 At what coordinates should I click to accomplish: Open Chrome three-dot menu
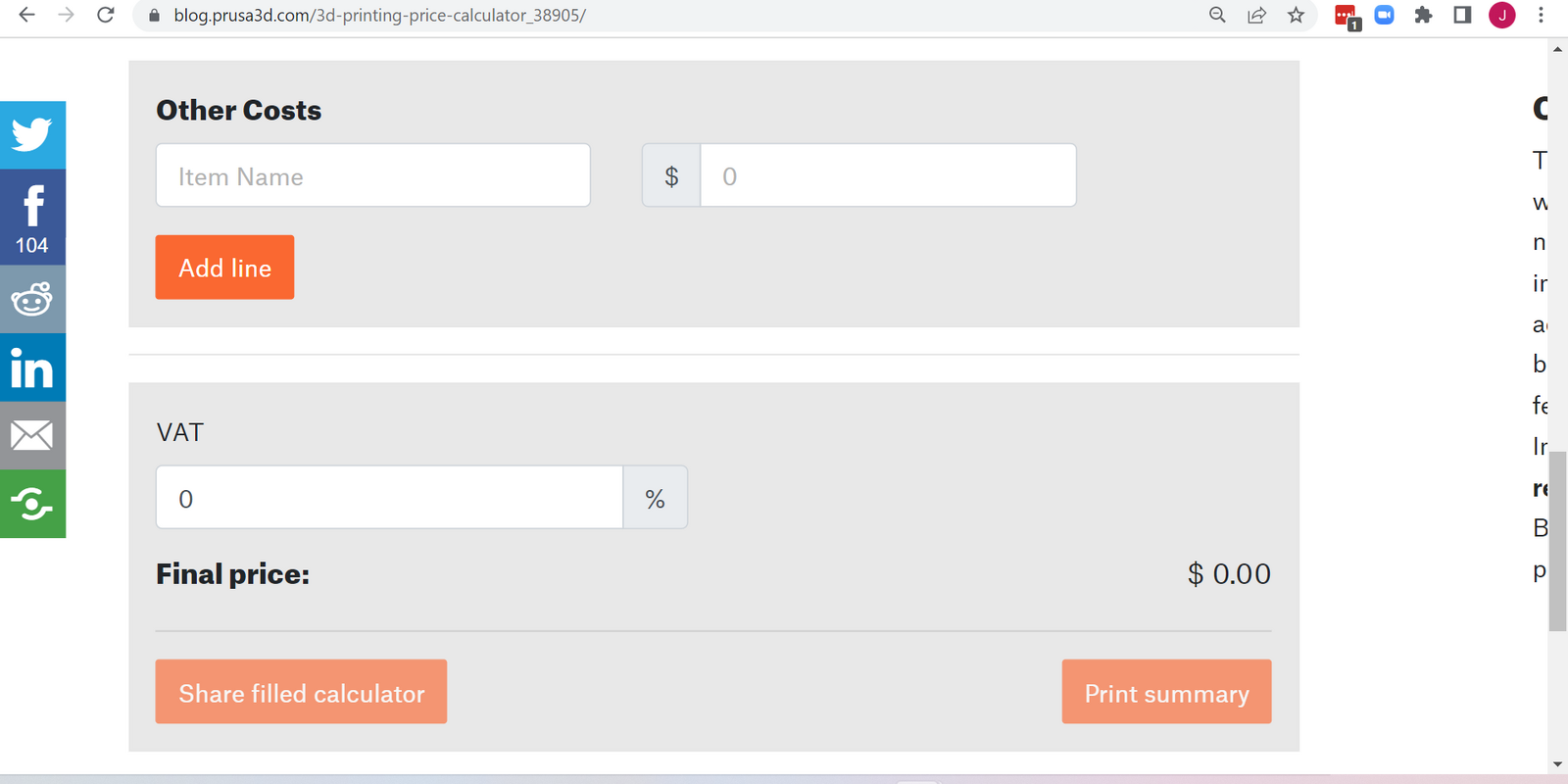(1541, 15)
